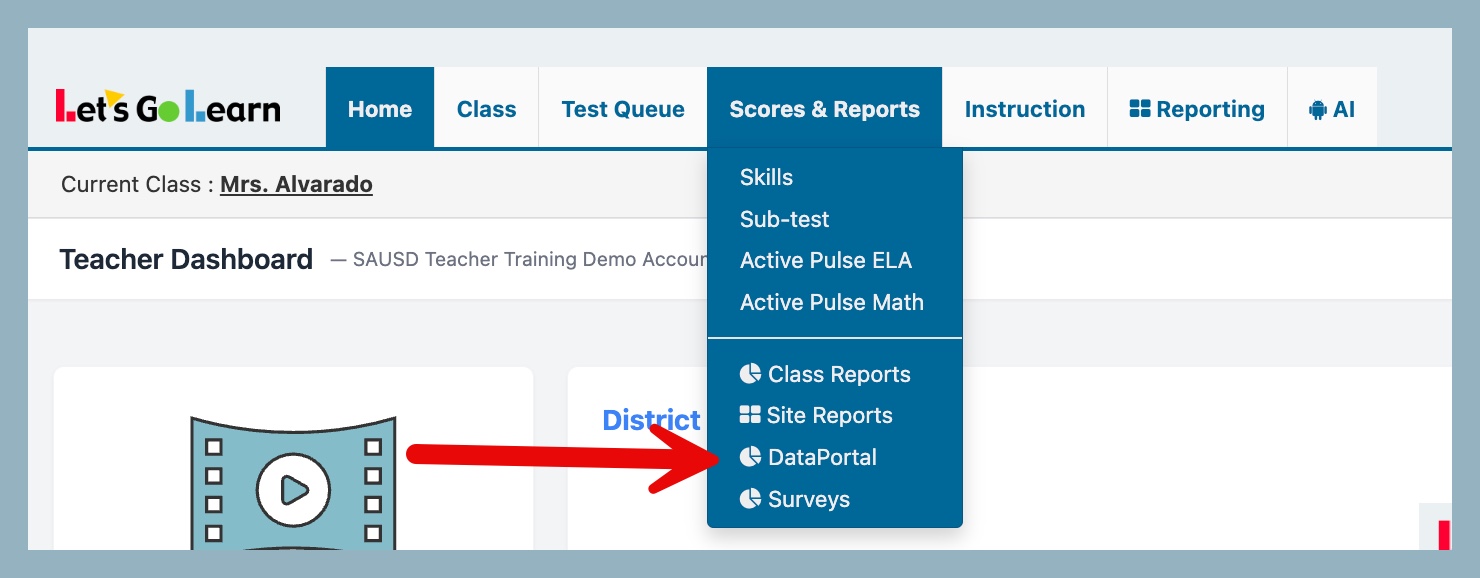Click the Teacher Dashboard heading
Screen dimensions: 1480x578
coord(186,259)
